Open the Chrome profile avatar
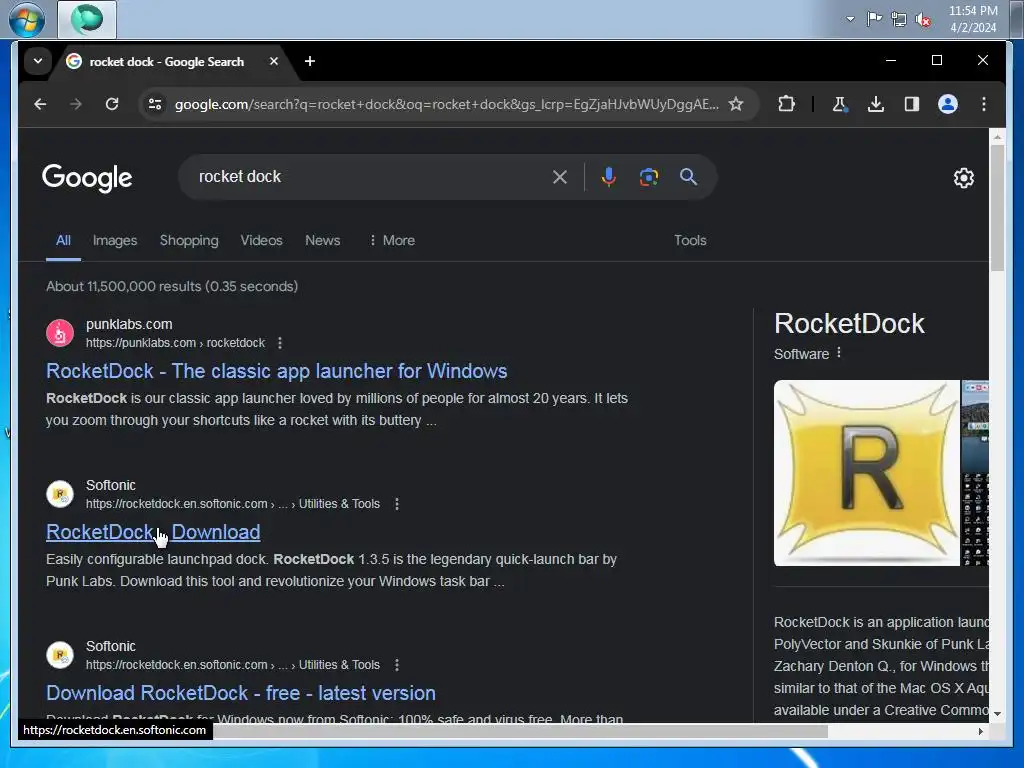The width and height of the screenshot is (1024, 768). 948,104
